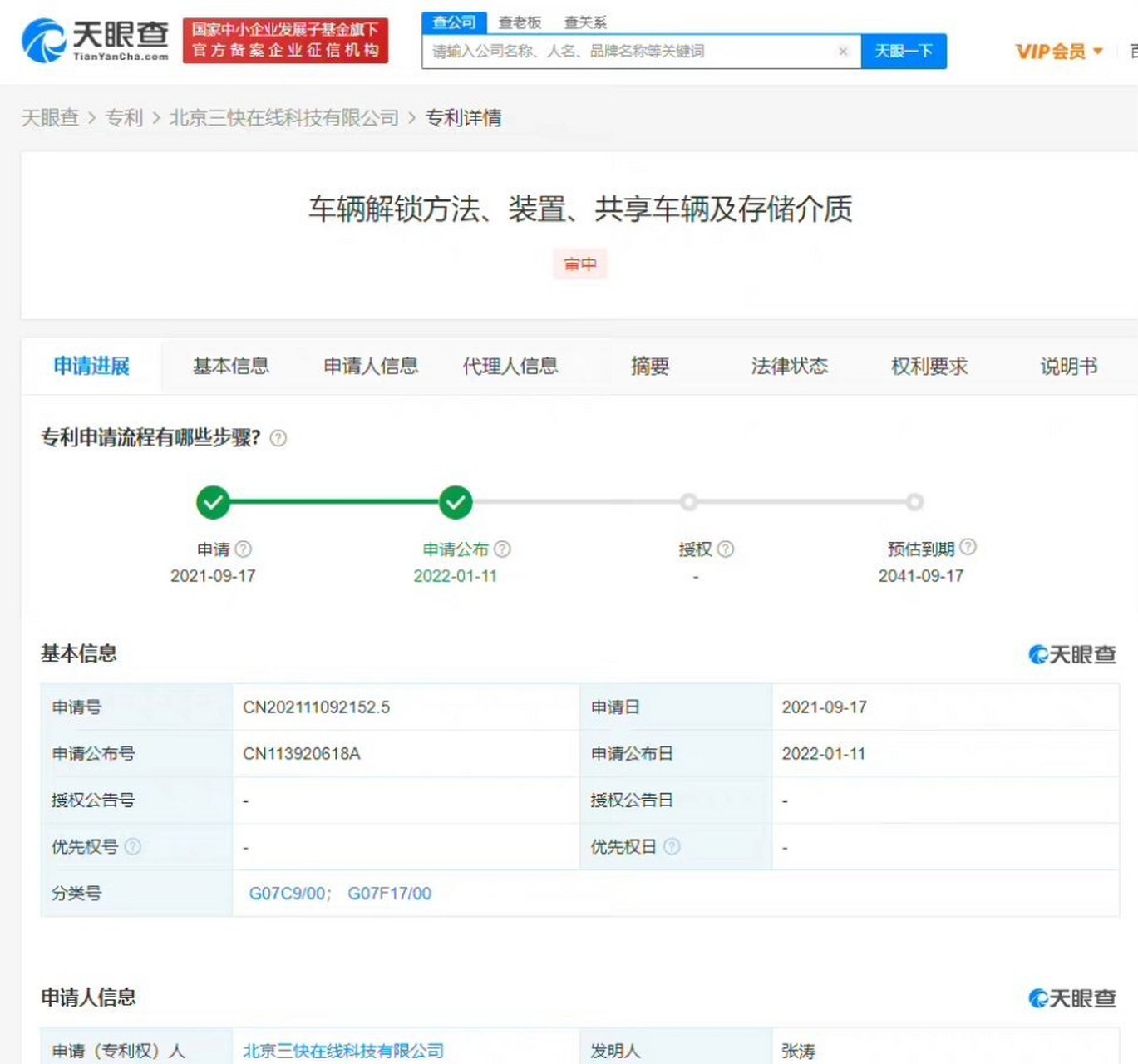Switch to 代理人信息 tab

pos(510,366)
